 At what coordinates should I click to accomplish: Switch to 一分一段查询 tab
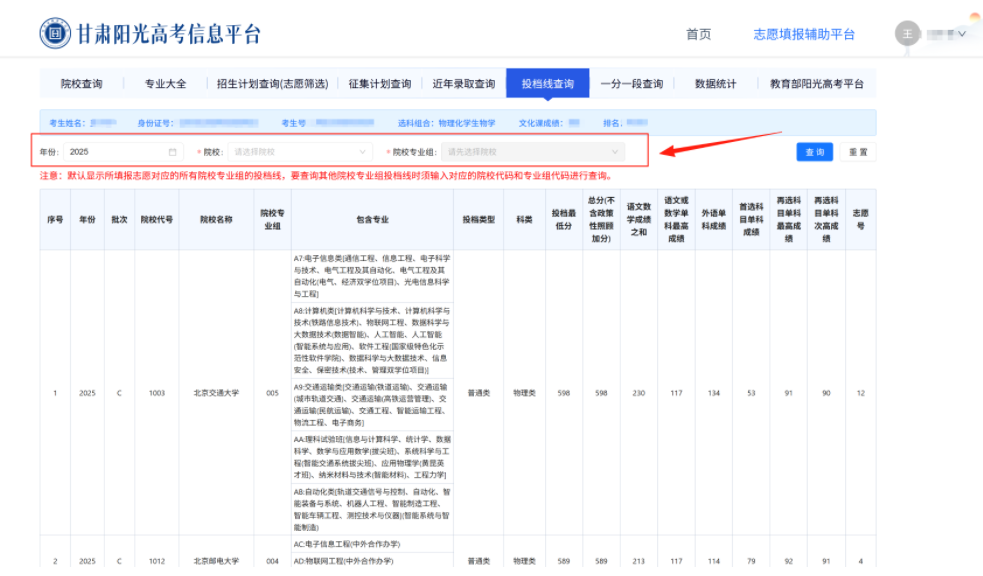pyautogui.click(x=631, y=84)
